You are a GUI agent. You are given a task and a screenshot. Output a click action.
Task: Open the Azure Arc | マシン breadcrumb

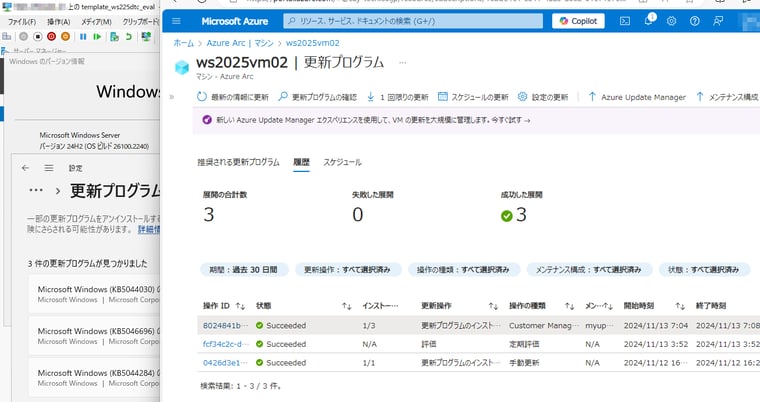click(240, 43)
